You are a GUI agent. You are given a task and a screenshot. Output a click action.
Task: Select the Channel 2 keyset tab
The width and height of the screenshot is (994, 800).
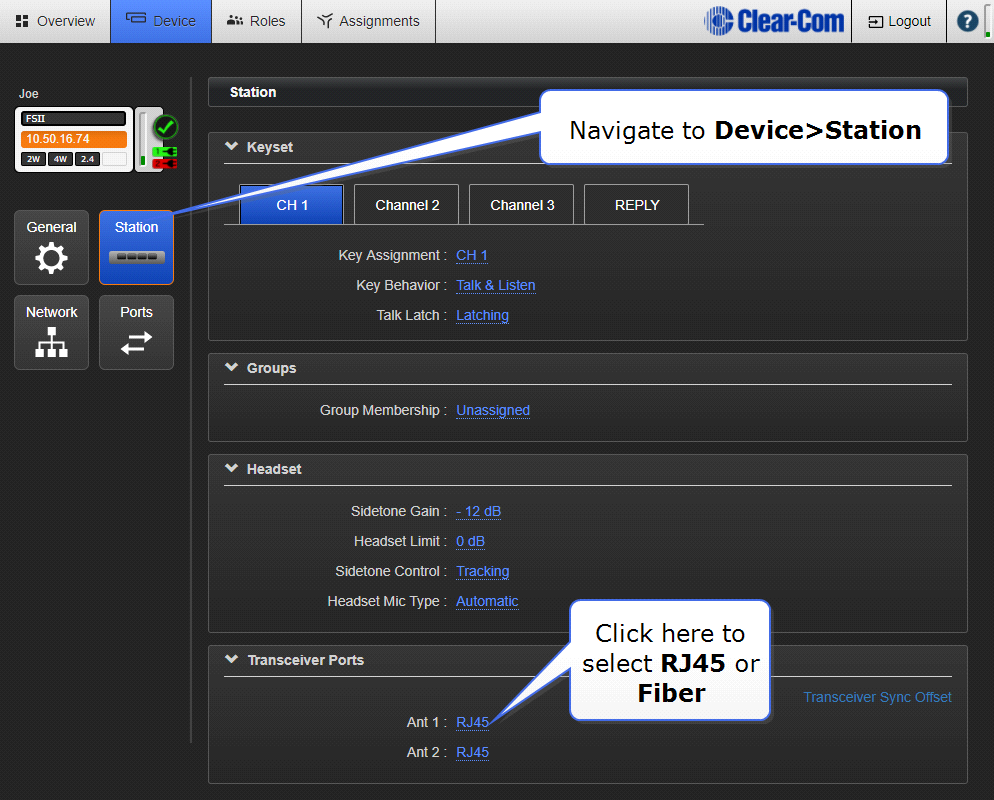407,205
